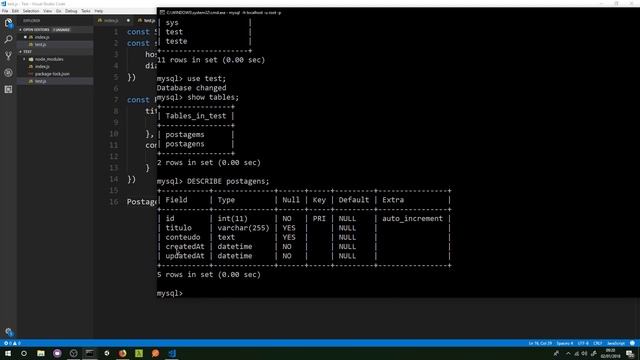Click the clock and date on the taskbar

pyautogui.click(x=611, y=353)
